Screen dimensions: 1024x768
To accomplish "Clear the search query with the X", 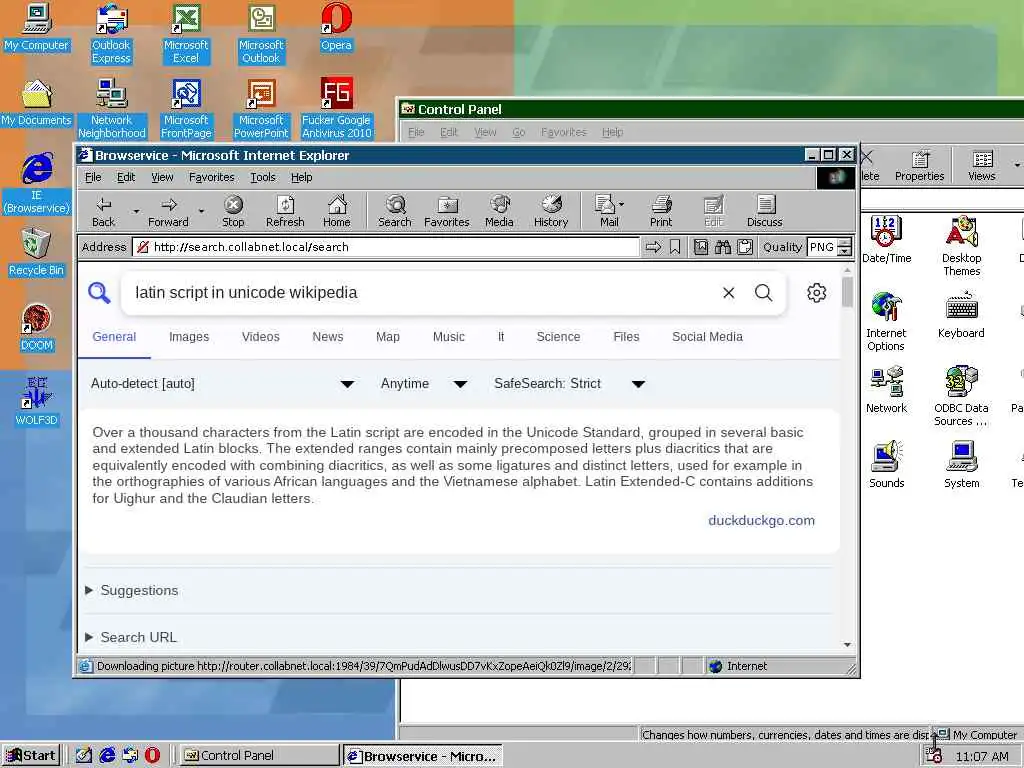I will point(729,293).
